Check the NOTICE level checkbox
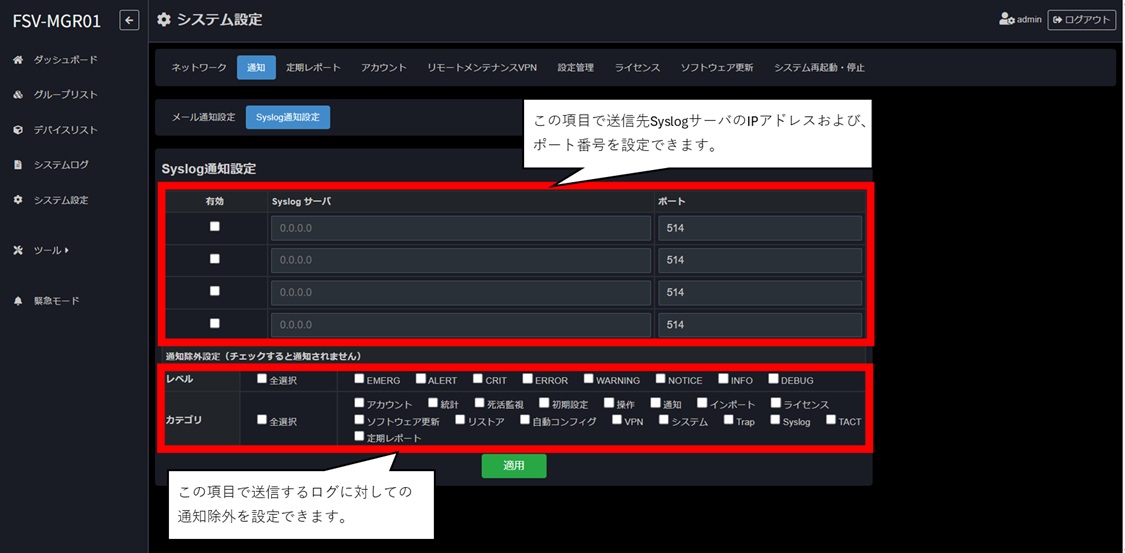 click(x=661, y=379)
